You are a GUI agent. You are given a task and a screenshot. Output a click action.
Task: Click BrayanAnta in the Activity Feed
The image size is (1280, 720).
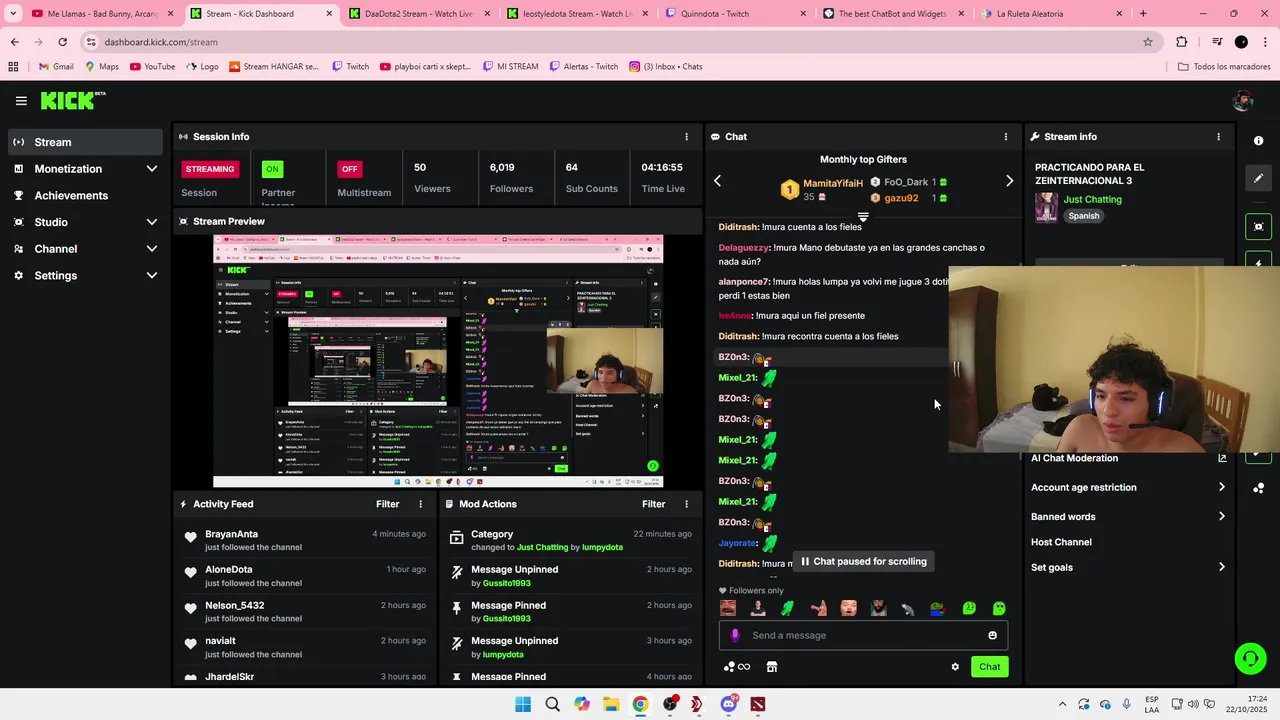coord(231,534)
